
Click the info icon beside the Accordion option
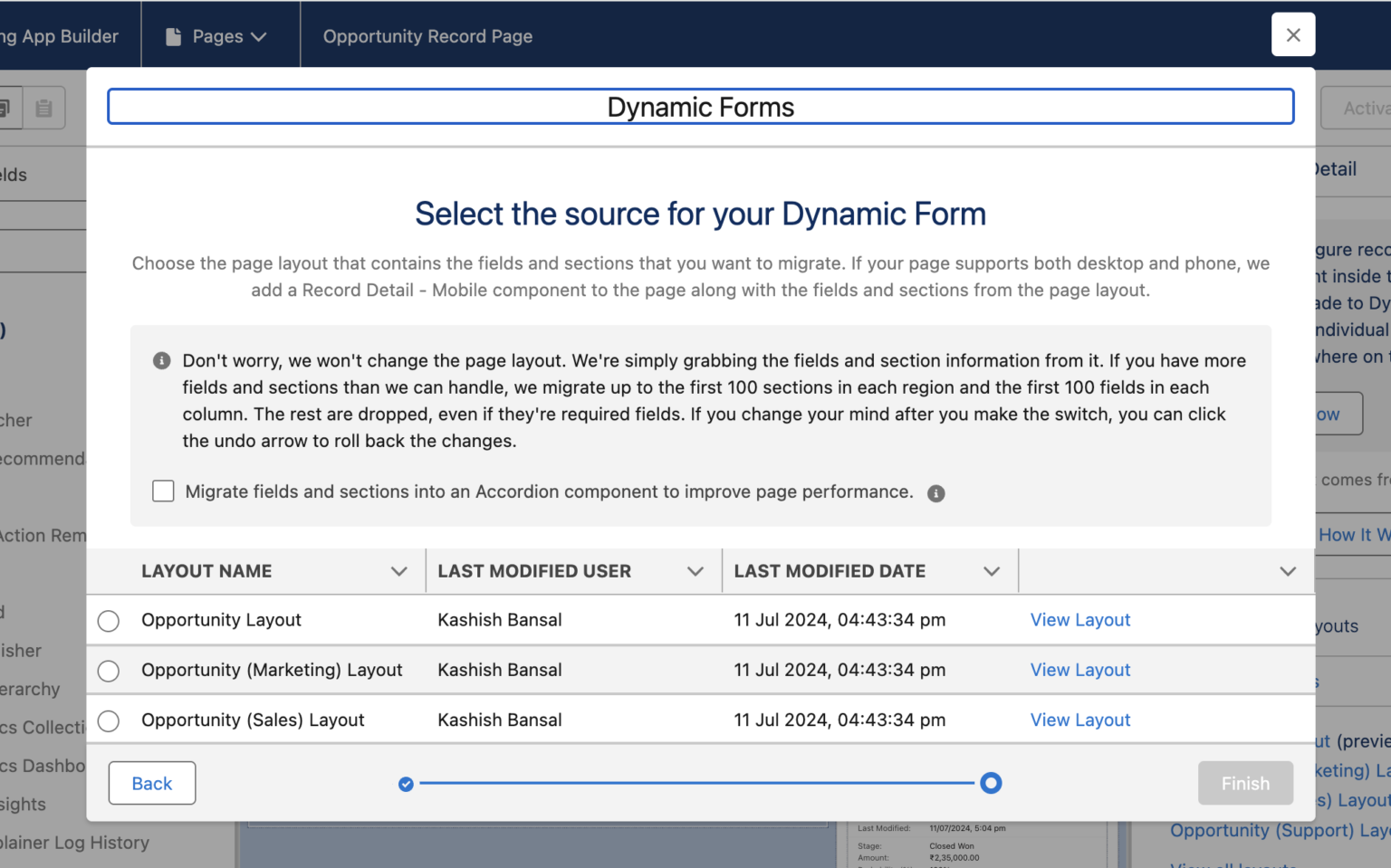click(936, 493)
